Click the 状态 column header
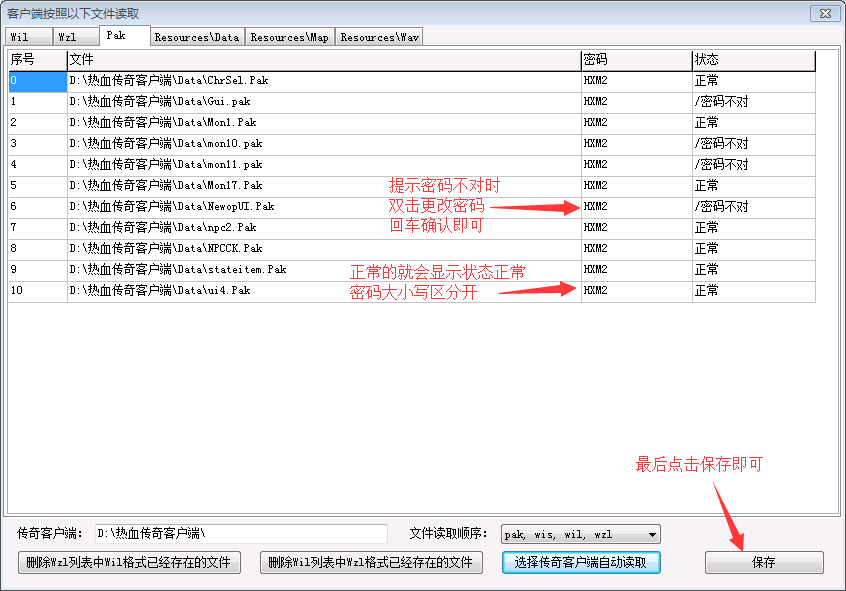This screenshot has width=846, height=591. click(752, 60)
